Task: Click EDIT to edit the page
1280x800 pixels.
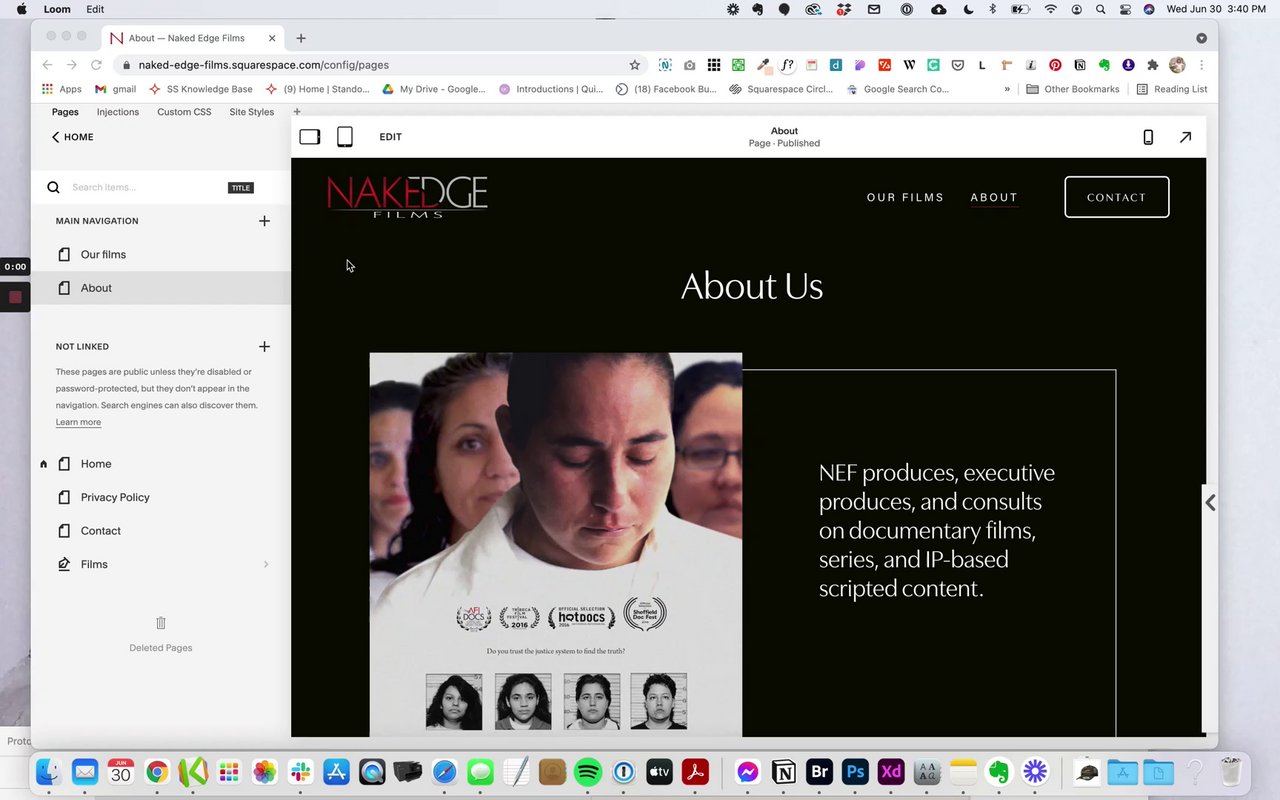Action: [391, 137]
